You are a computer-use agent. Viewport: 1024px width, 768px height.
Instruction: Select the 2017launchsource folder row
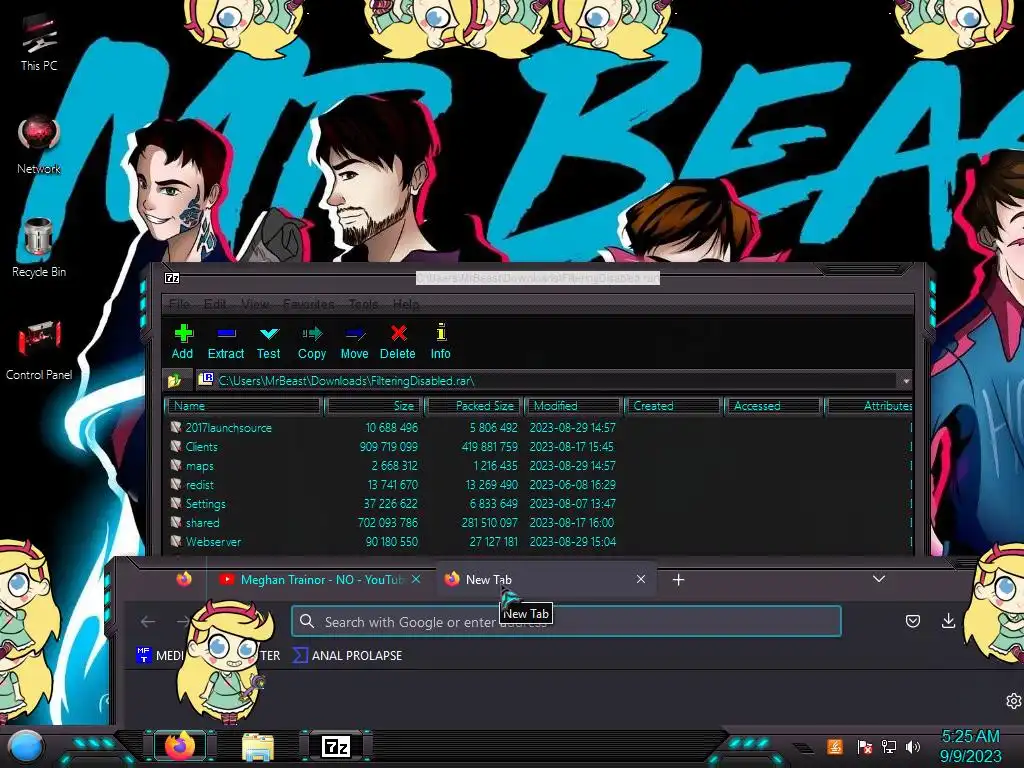[x=539, y=428]
